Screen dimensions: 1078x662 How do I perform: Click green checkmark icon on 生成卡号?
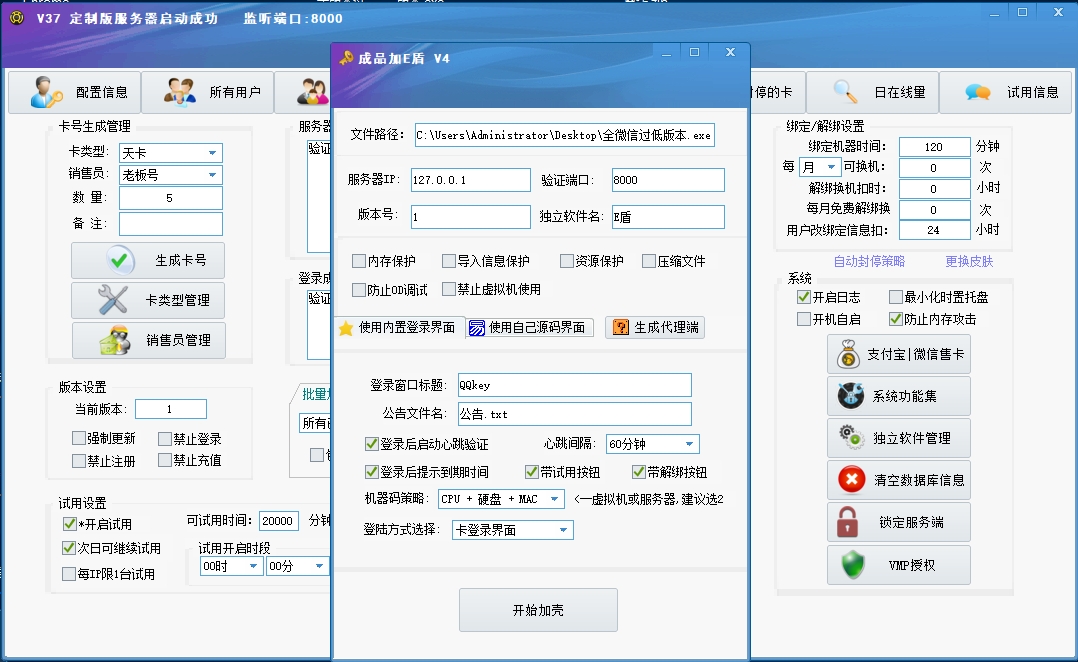click(x=120, y=260)
